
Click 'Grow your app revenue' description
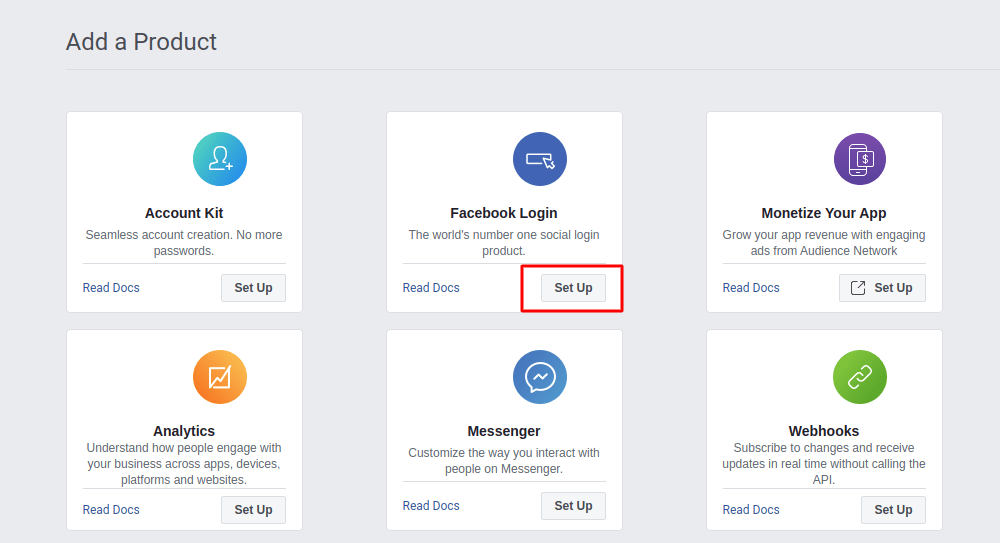[x=824, y=242]
